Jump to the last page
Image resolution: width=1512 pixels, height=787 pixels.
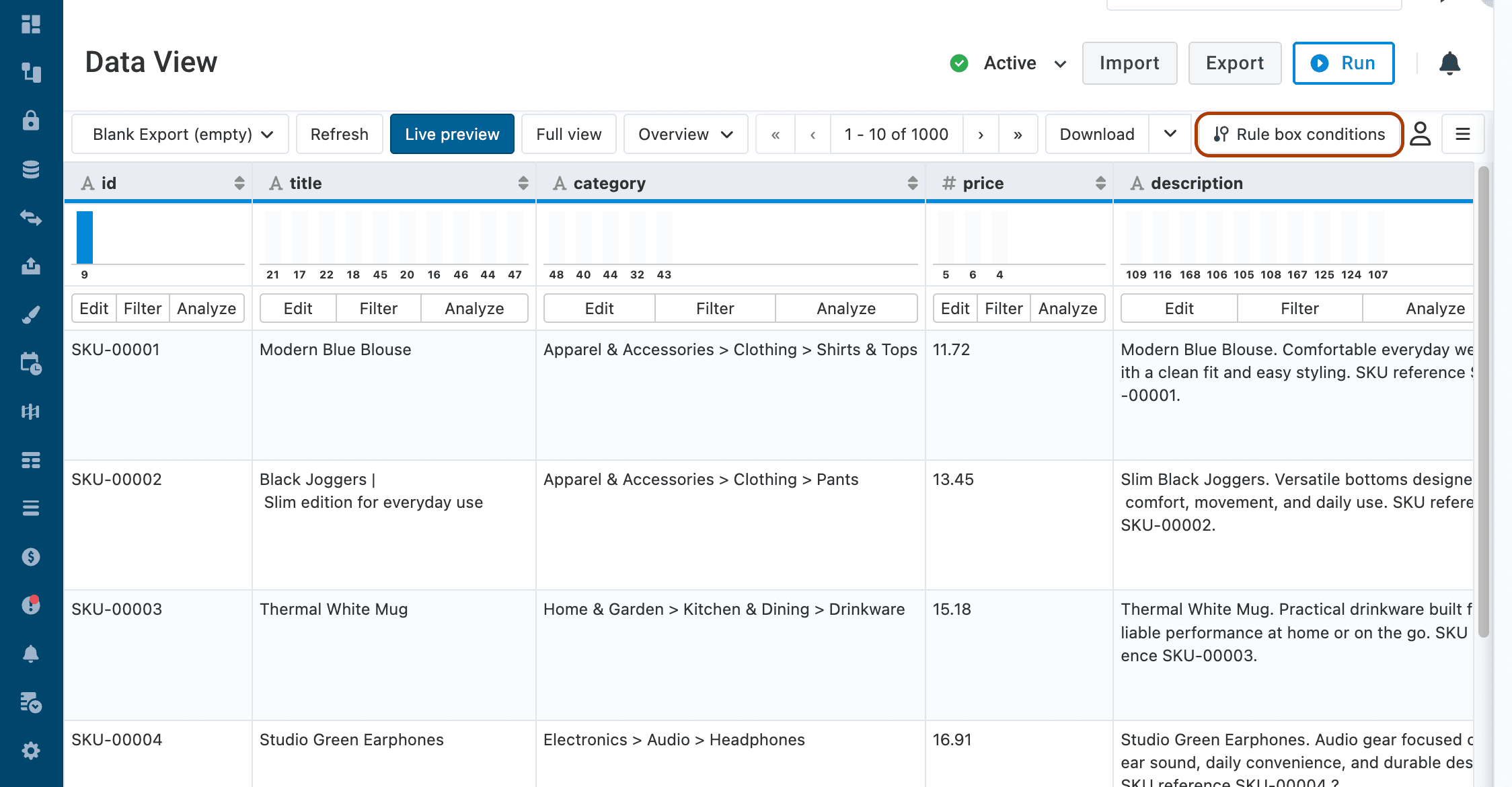1018,134
